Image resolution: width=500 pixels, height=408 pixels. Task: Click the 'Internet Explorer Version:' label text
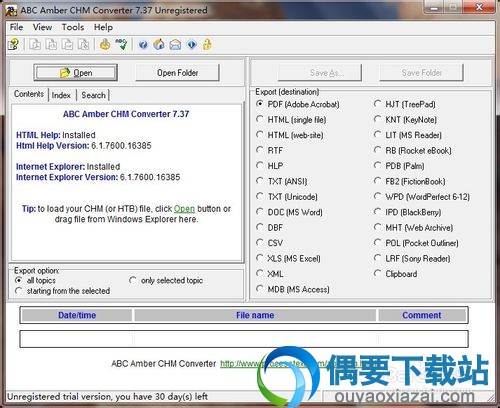pos(67,177)
